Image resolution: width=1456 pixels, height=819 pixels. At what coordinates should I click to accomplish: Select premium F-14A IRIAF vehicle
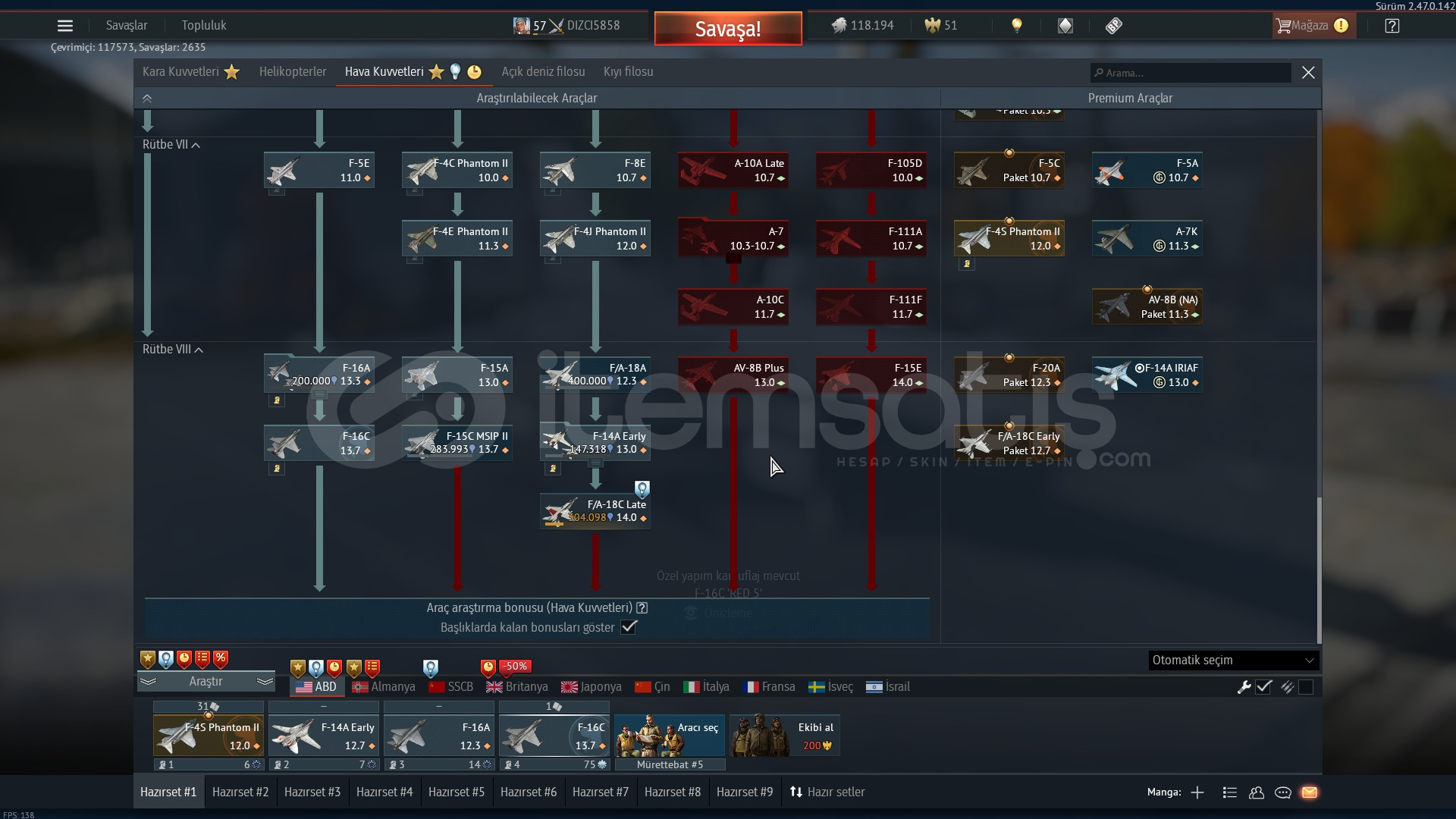[1147, 375]
